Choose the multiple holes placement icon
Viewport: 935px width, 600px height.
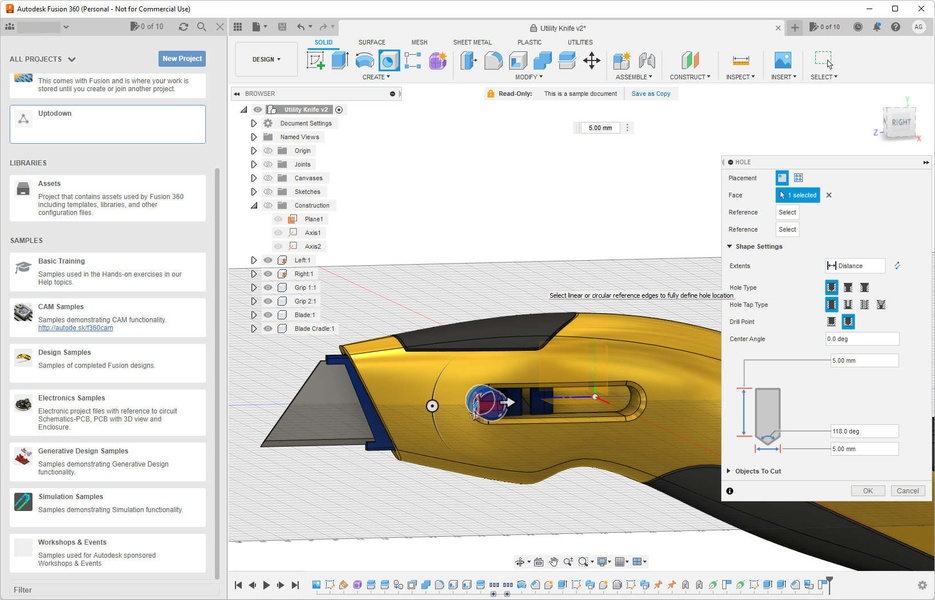click(x=798, y=178)
